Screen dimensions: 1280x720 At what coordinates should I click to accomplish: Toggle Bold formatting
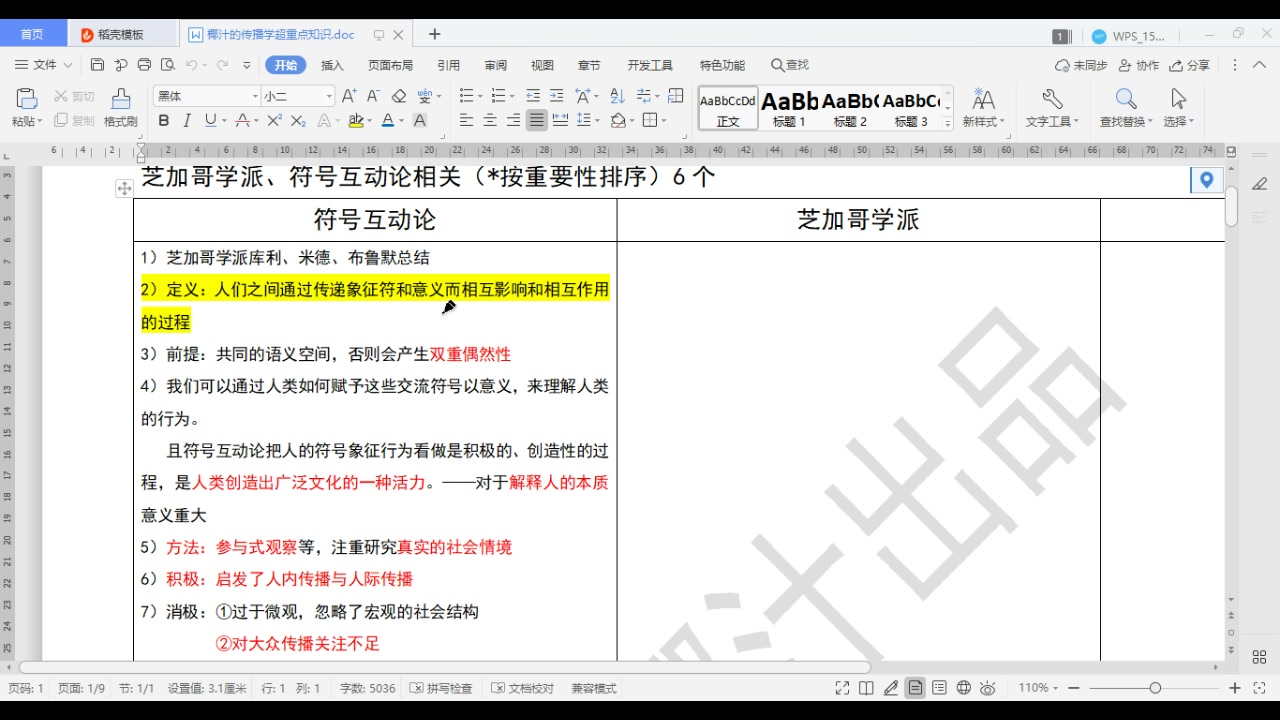tap(163, 121)
